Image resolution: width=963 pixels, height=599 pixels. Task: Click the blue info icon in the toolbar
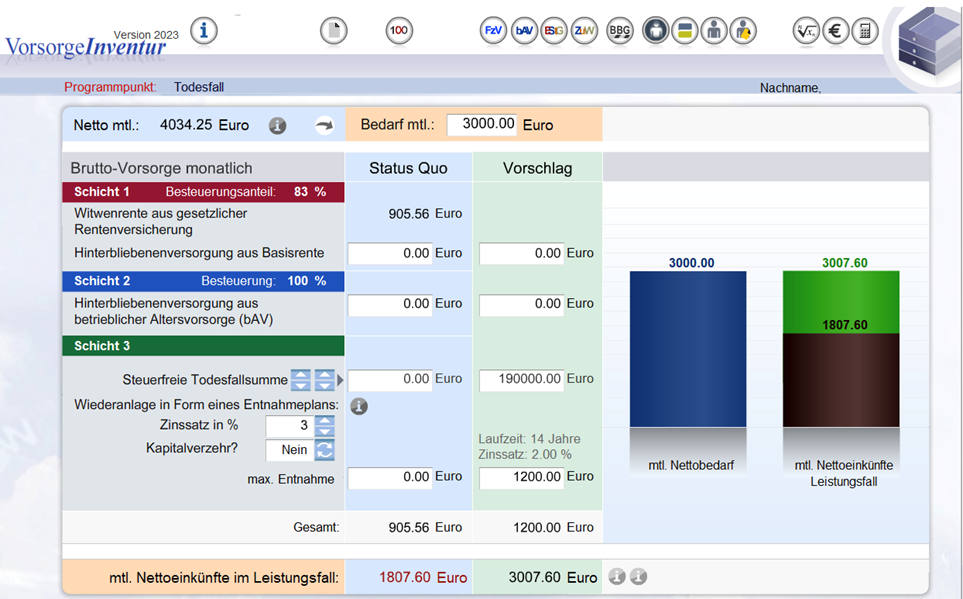pos(204,30)
